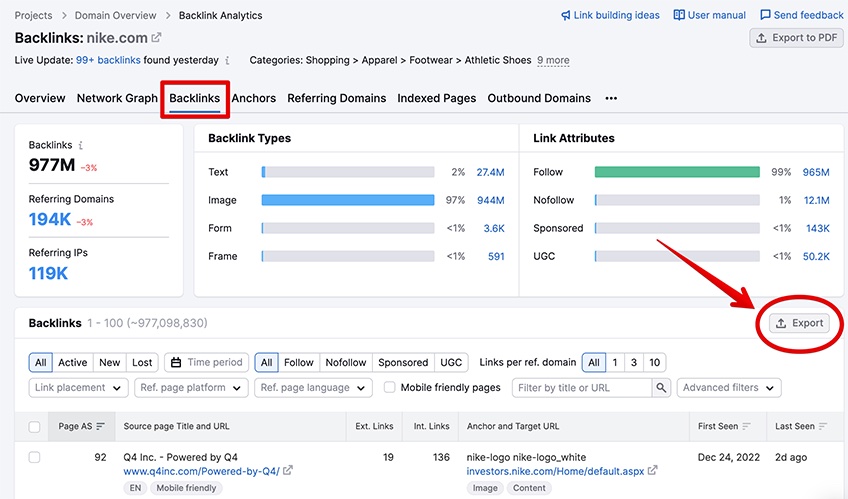Click the Live Update info icon
Viewport: 848px width, 499px height.
point(227,61)
